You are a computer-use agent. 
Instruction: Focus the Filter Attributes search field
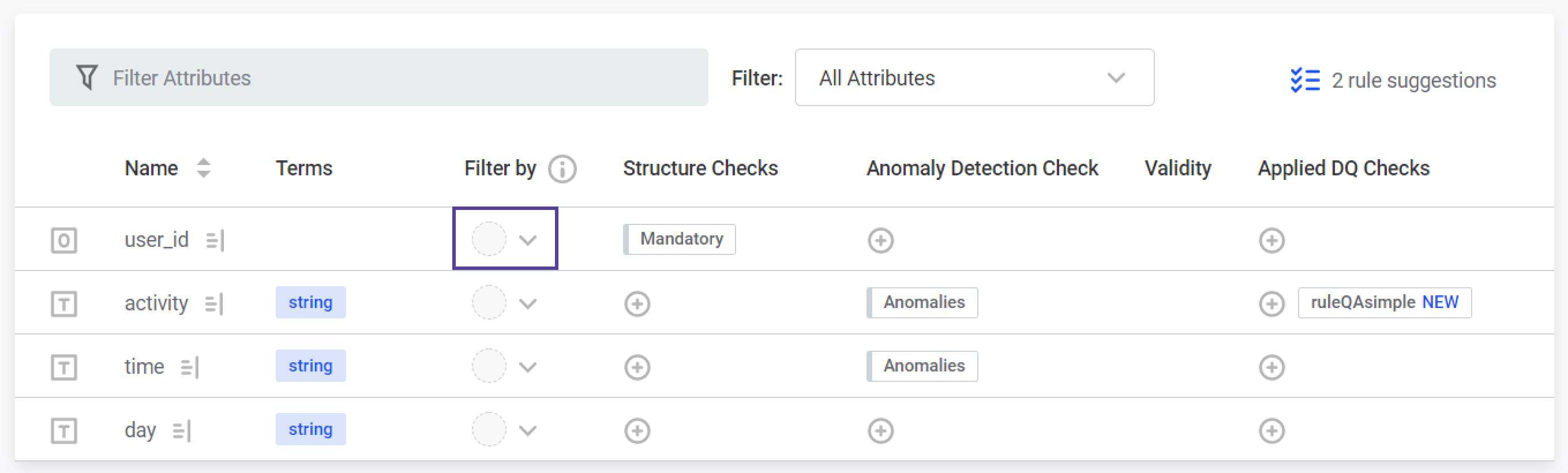(x=389, y=78)
